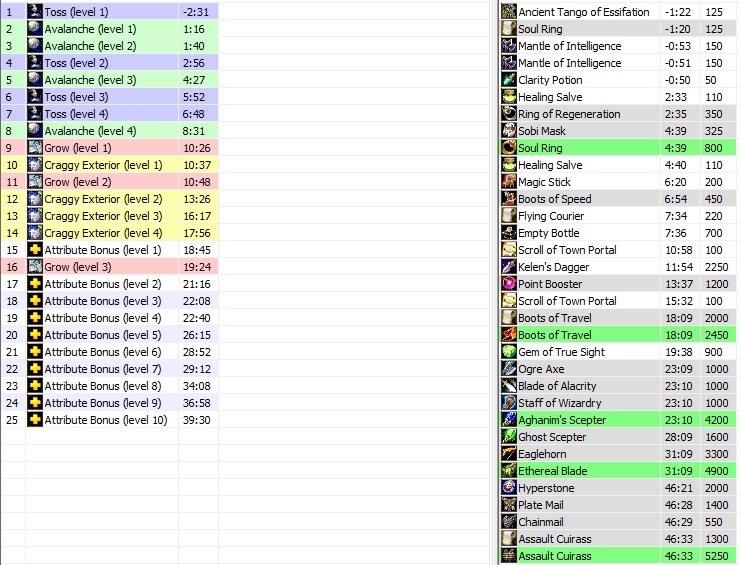740x565 pixels.
Task: Click the Staff of Wizardry icon
Action: 509,402
